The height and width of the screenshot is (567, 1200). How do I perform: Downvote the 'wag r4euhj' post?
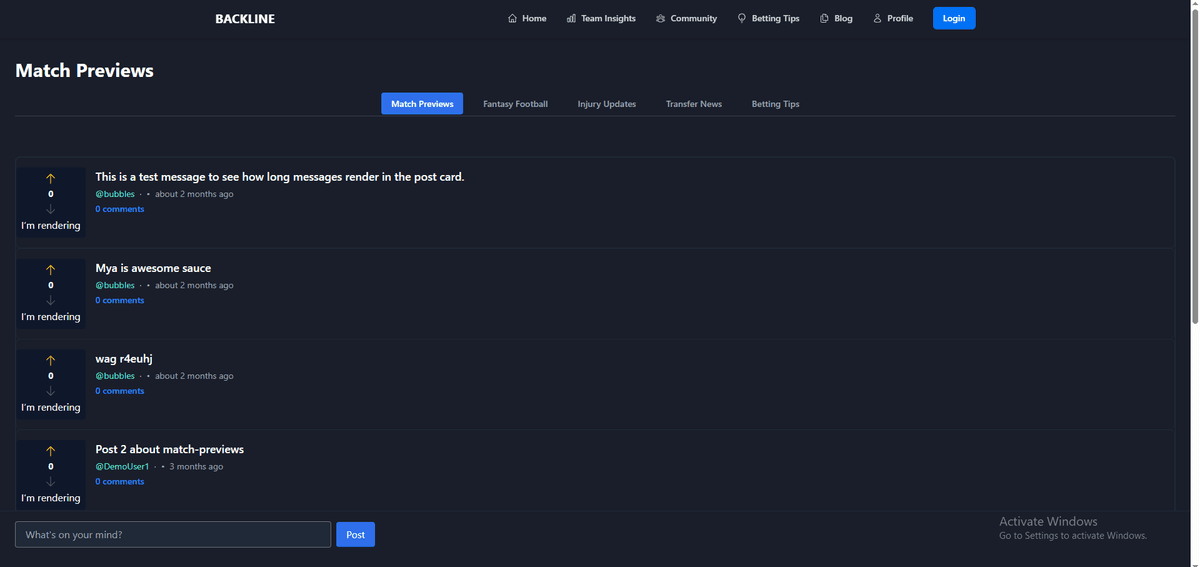click(x=51, y=391)
